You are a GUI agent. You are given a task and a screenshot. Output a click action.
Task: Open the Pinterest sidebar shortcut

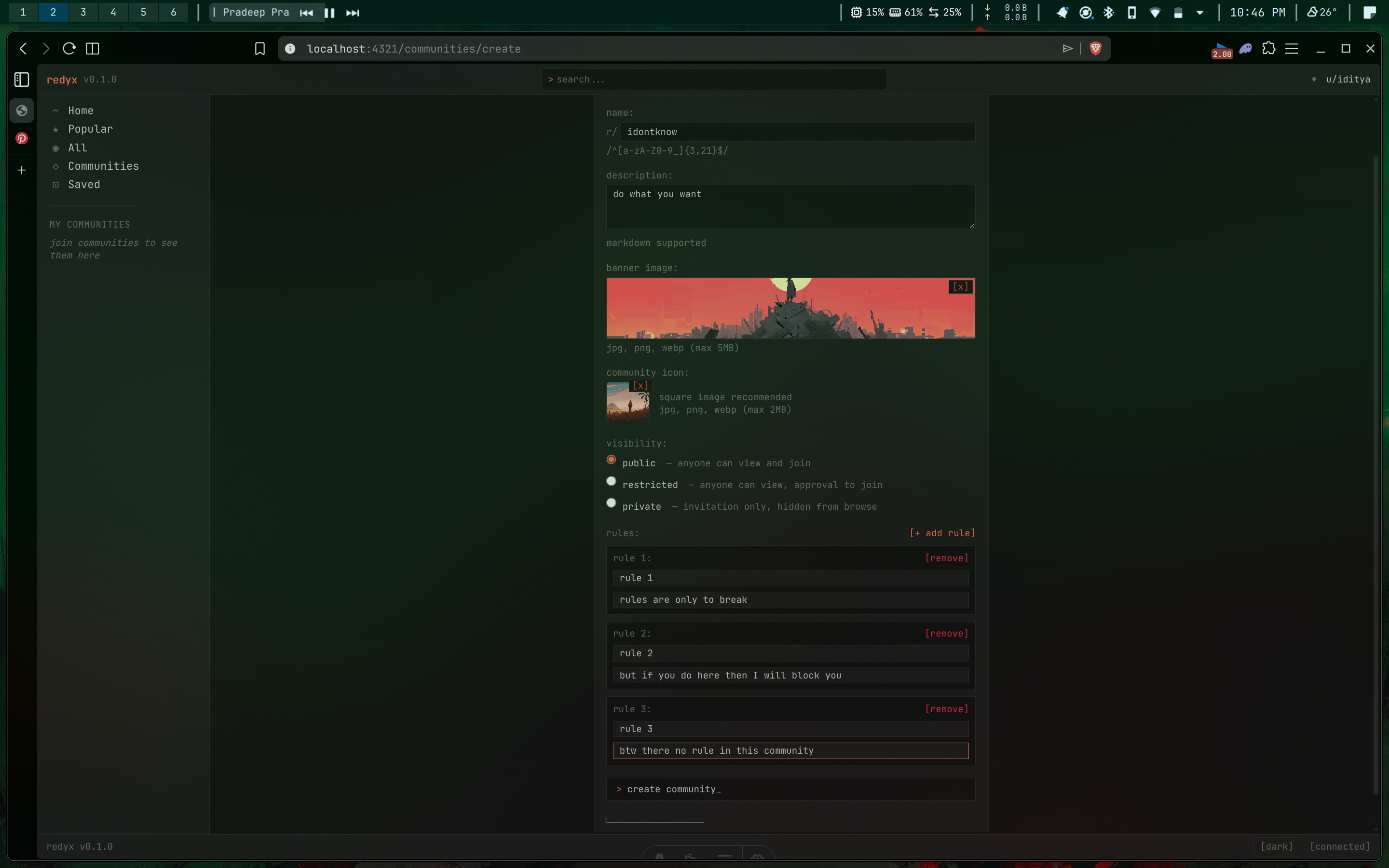pos(22,138)
